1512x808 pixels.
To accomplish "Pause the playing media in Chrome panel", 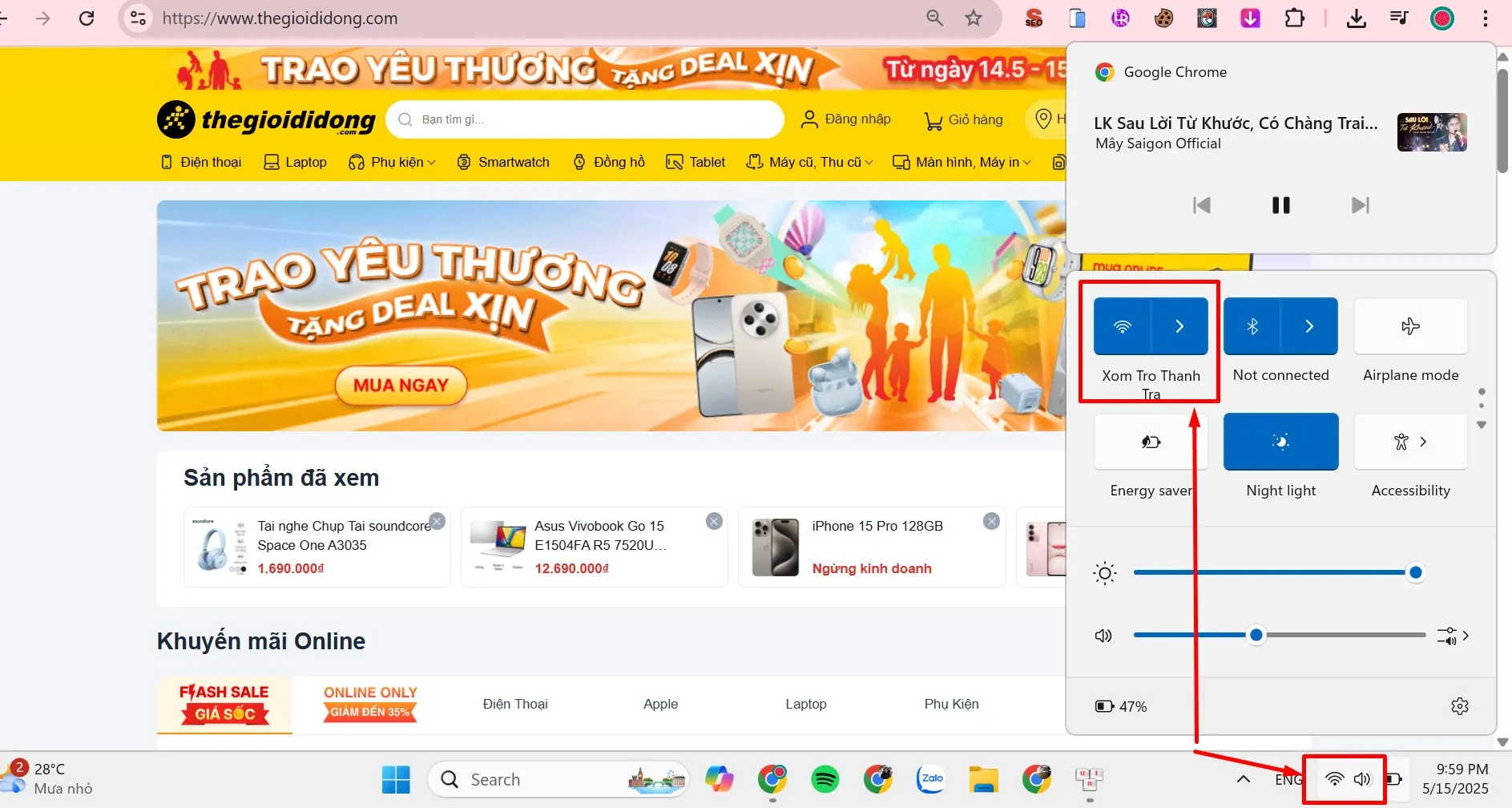I will (x=1280, y=205).
